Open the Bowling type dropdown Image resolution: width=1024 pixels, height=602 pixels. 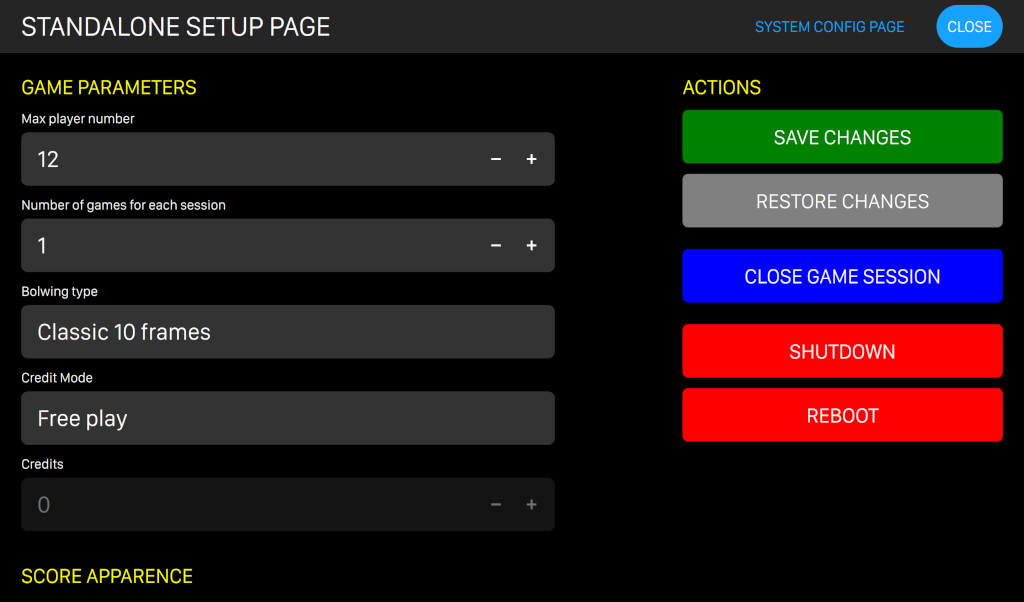(x=287, y=332)
